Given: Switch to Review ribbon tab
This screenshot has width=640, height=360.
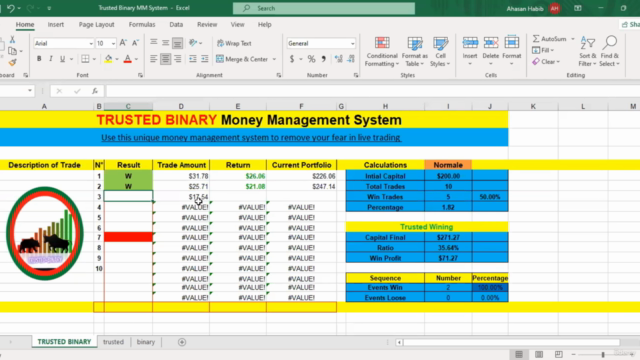Looking at the screenshot, I should point(207,24).
